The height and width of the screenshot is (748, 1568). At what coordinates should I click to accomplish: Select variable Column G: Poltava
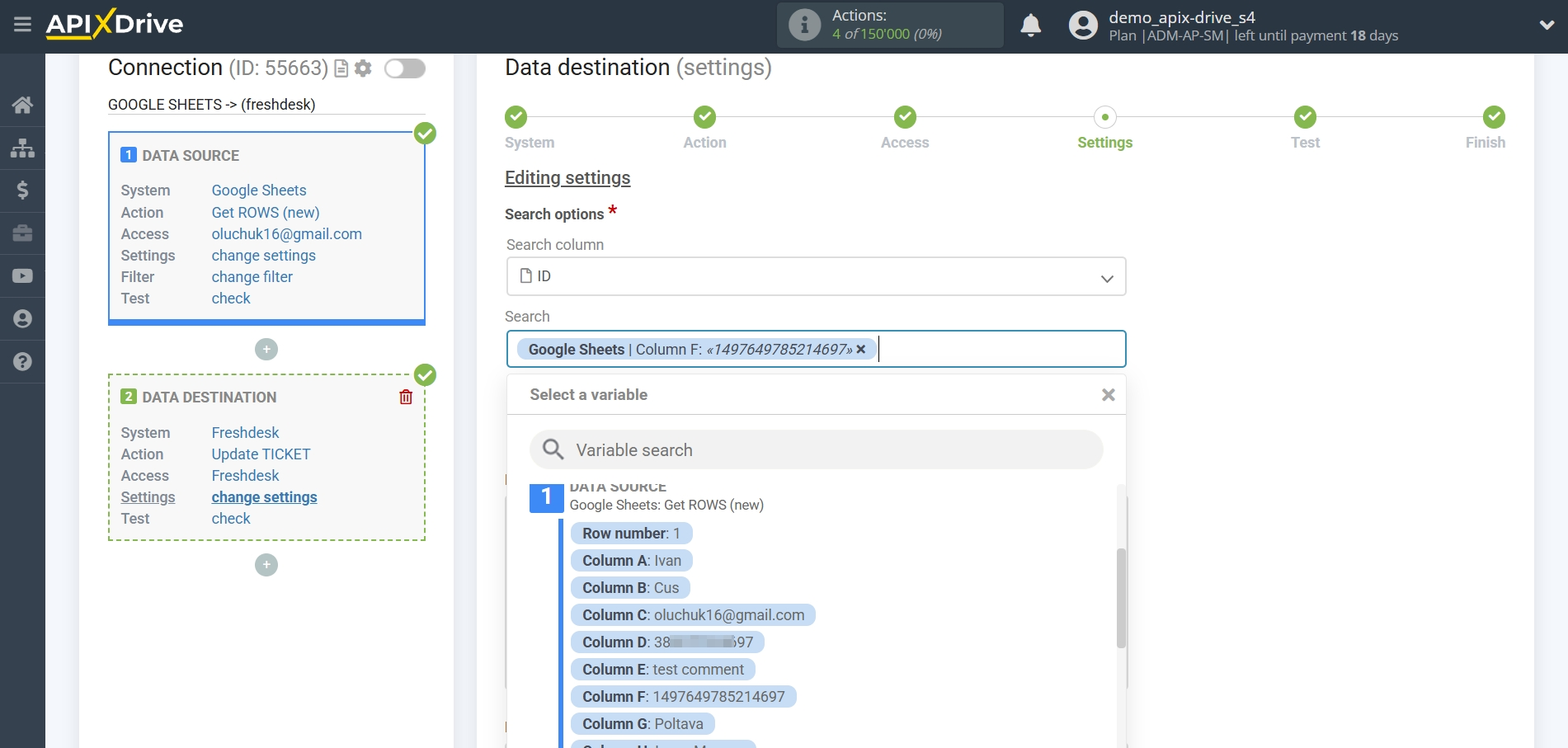pyautogui.click(x=643, y=724)
